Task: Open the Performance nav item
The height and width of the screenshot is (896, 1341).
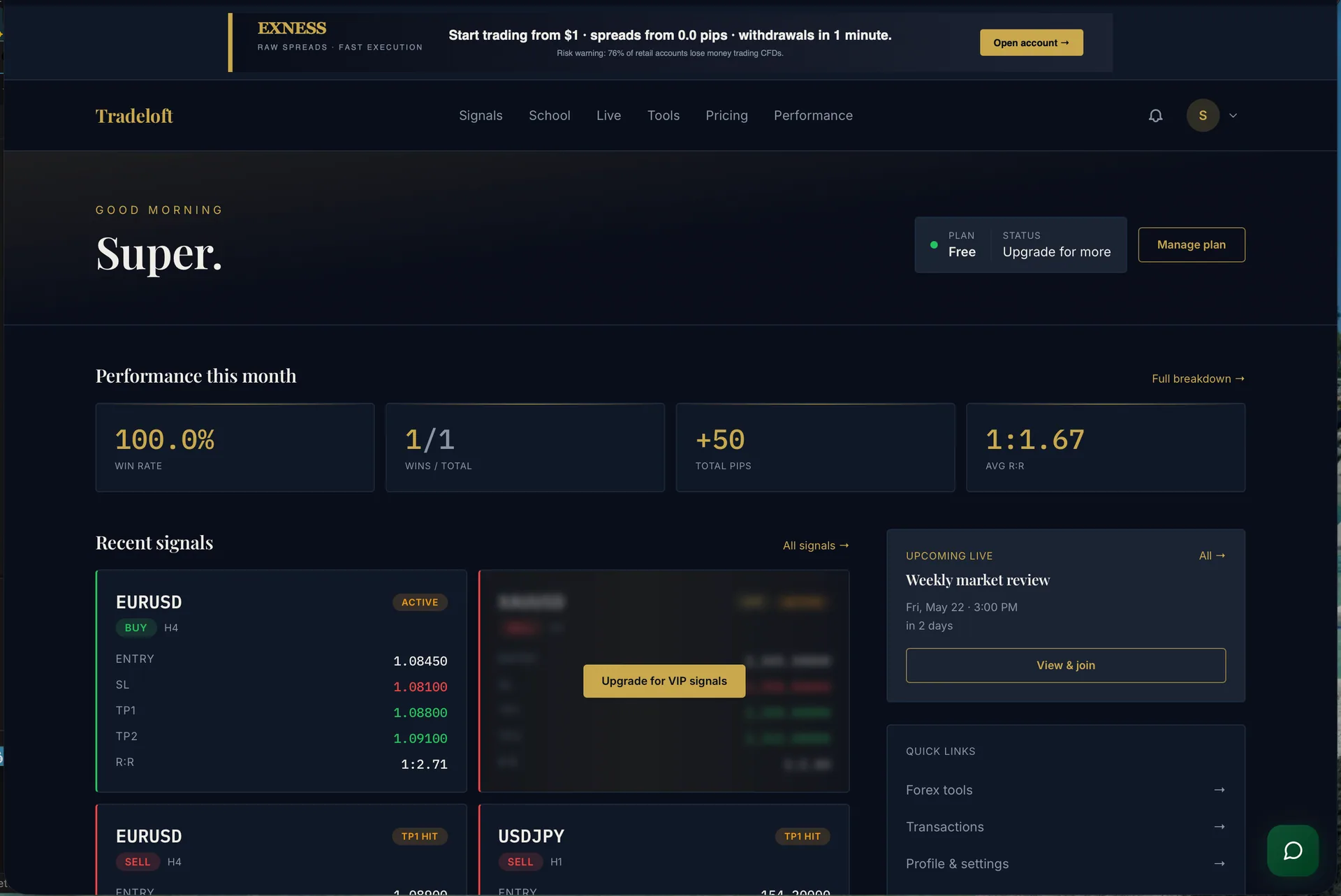Action: pos(813,116)
